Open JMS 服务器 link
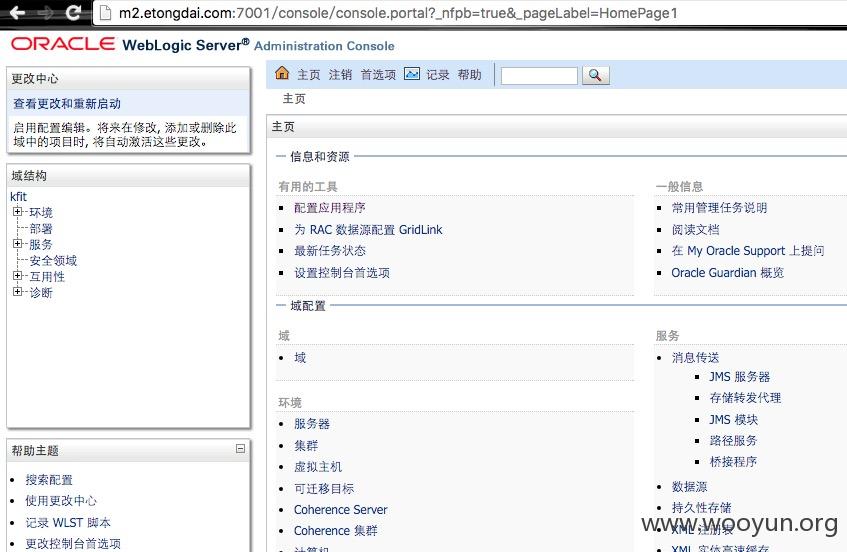The image size is (847, 552). pyautogui.click(x=740, y=377)
